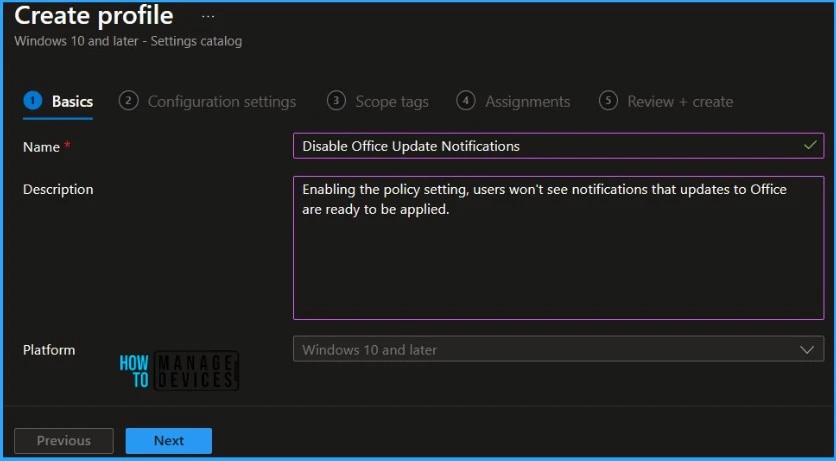Open the Scope tags step
This screenshot has height=461, width=836.
377,101
